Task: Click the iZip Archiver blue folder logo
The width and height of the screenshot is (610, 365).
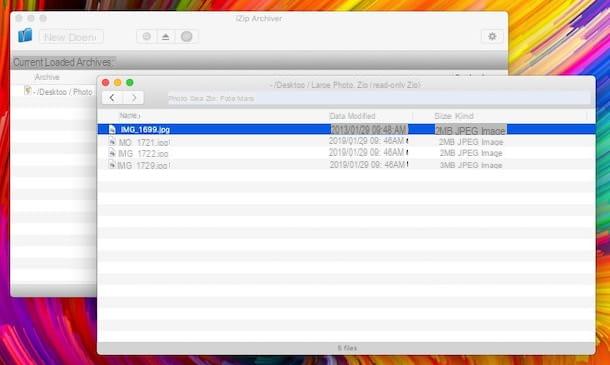Action: point(25,36)
